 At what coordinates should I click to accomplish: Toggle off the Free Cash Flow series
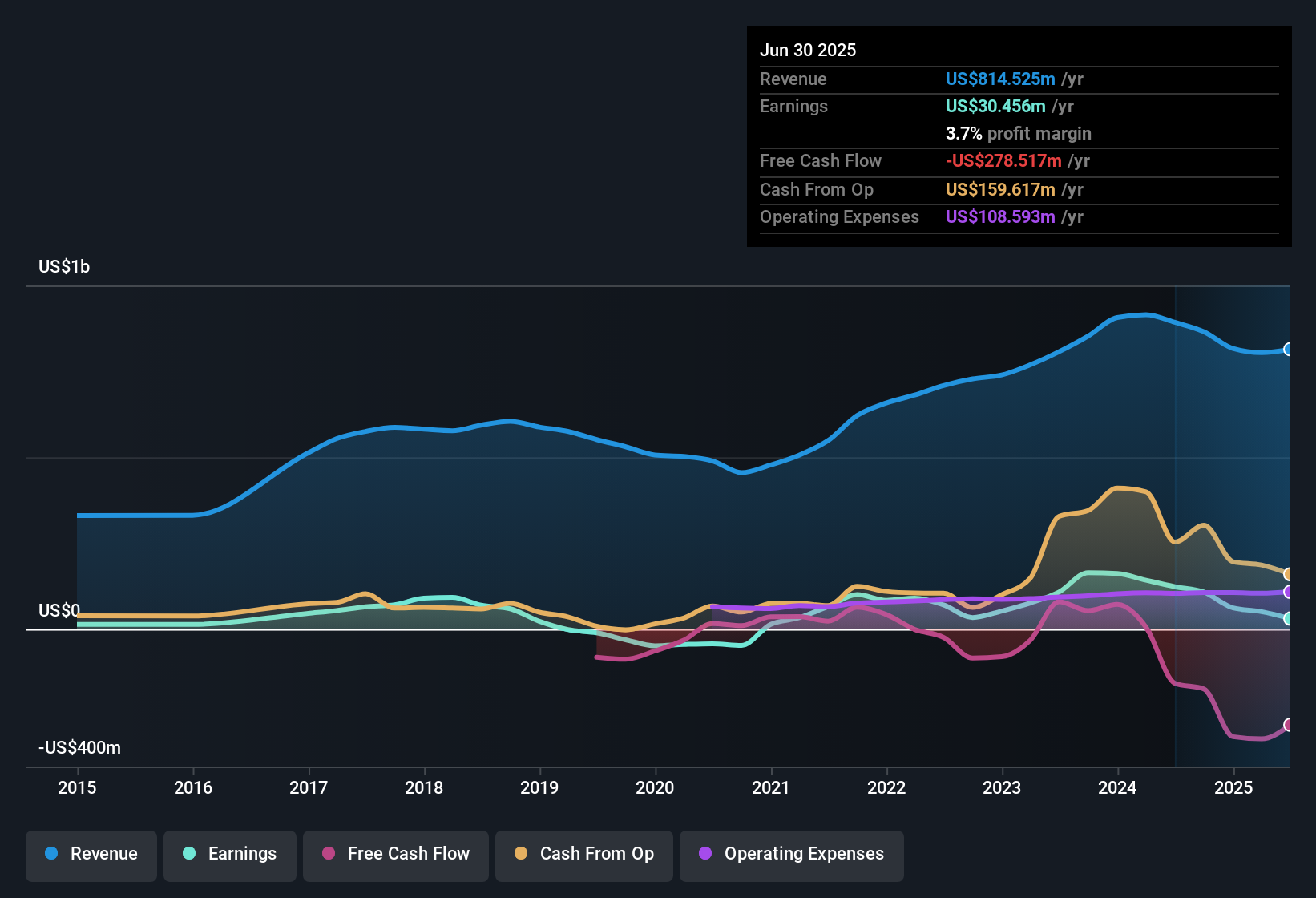click(395, 854)
